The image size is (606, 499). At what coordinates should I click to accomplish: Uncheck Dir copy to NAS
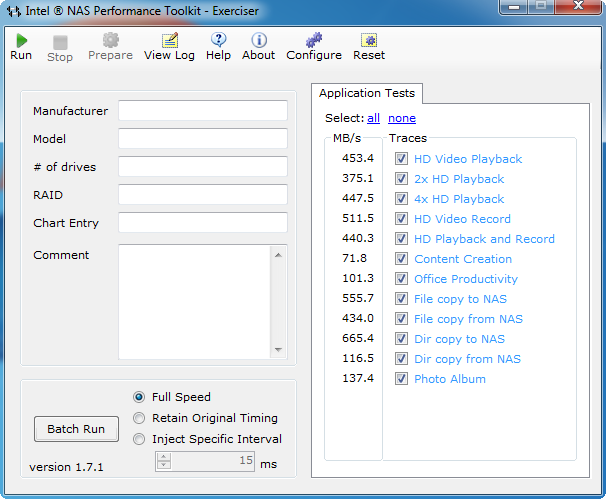tap(401, 339)
